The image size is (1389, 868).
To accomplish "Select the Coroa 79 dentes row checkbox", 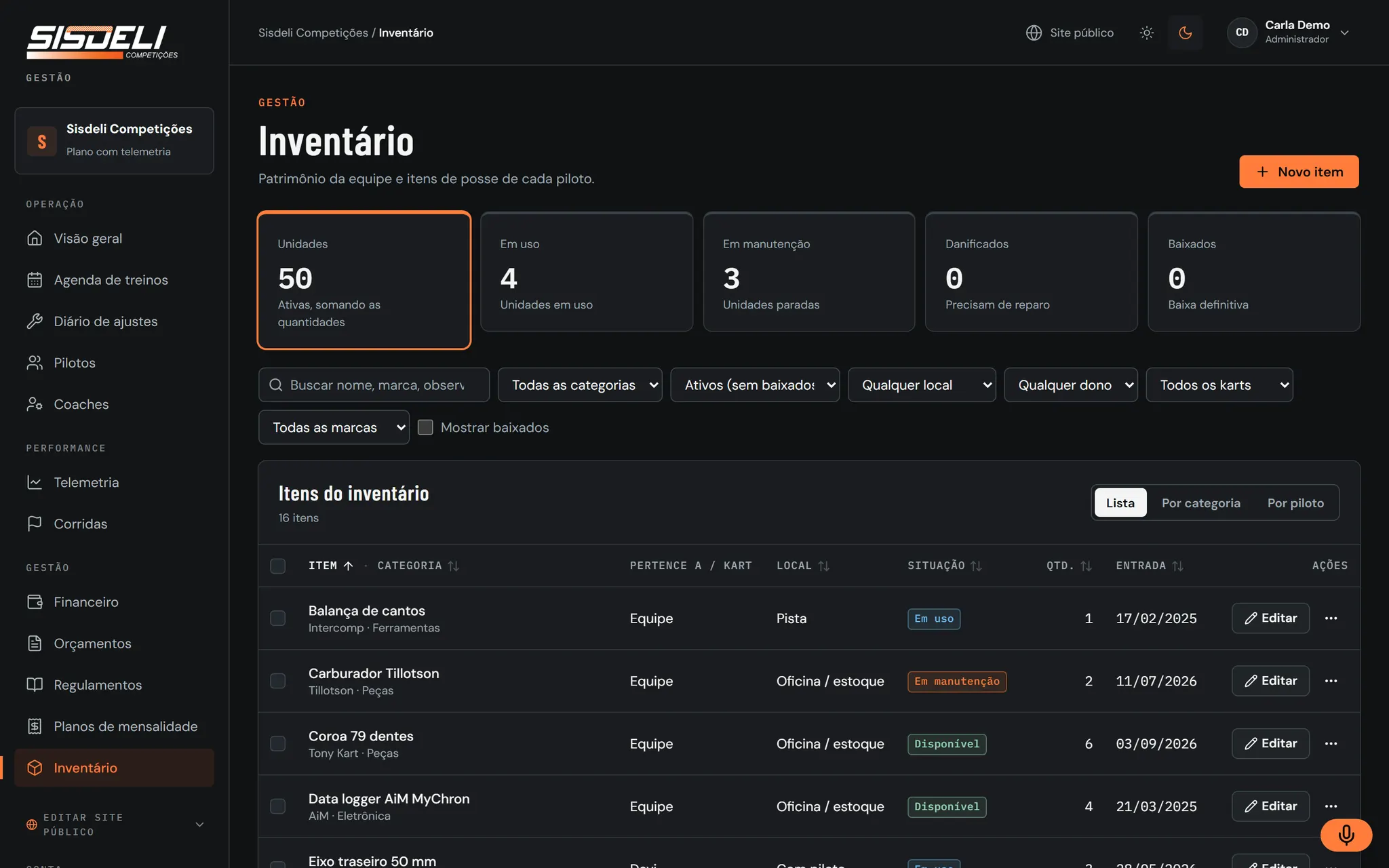I will click(x=277, y=743).
